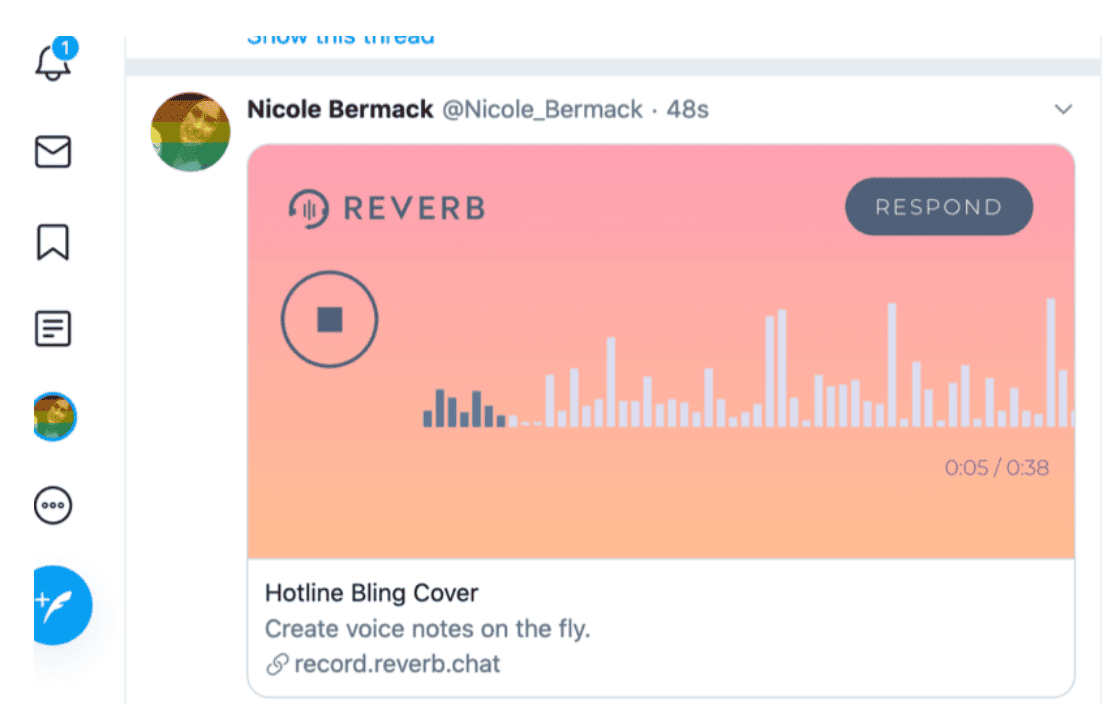Image resolution: width=1118 pixels, height=704 pixels.
Task: Open Lists from the sidebar
Action: pos(53,329)
